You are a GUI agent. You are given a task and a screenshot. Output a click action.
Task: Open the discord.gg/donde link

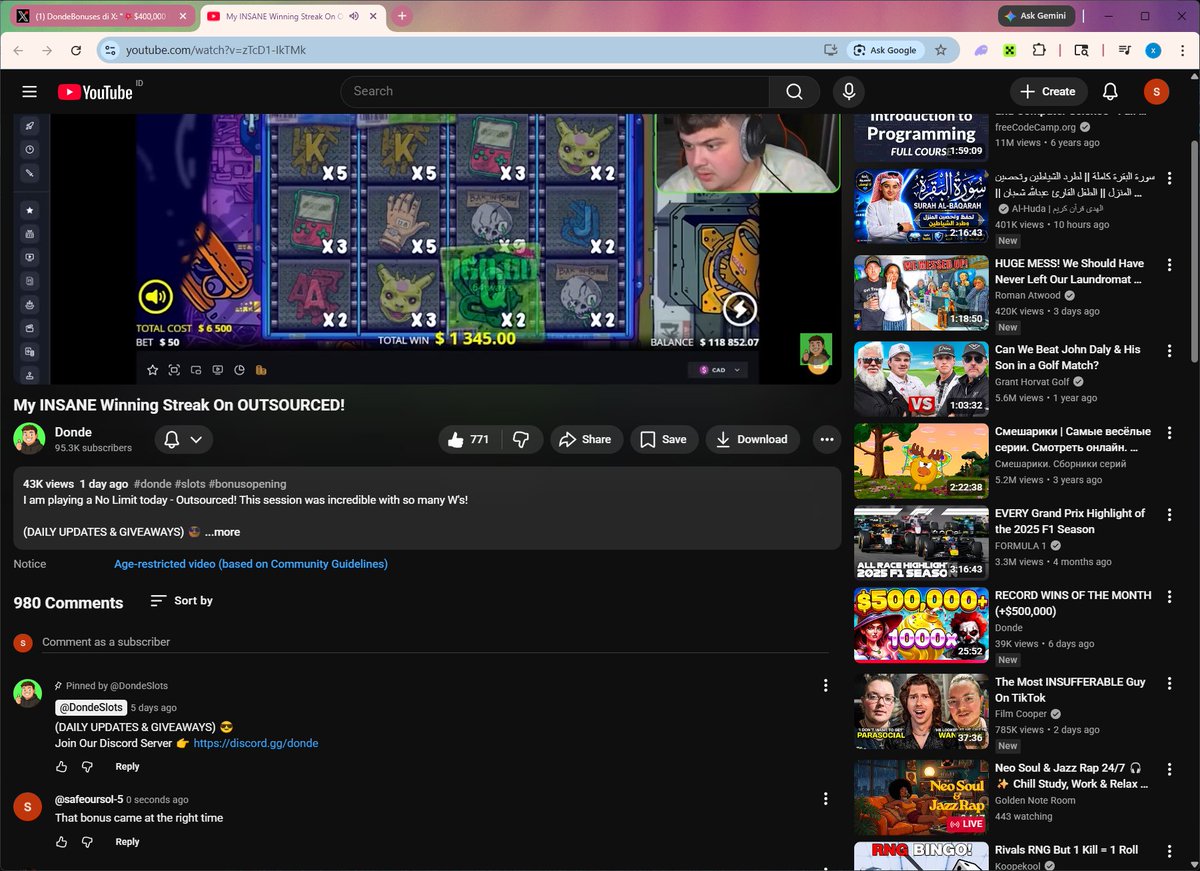pos(256,743)
